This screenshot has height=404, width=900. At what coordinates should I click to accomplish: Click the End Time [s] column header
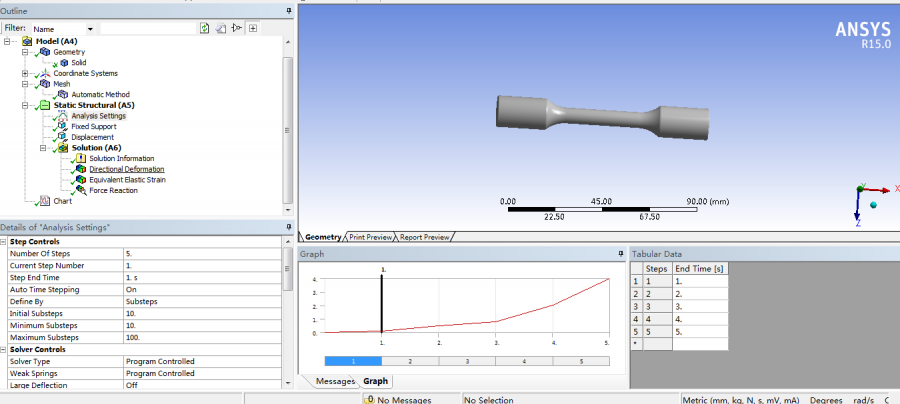point(700,269)
